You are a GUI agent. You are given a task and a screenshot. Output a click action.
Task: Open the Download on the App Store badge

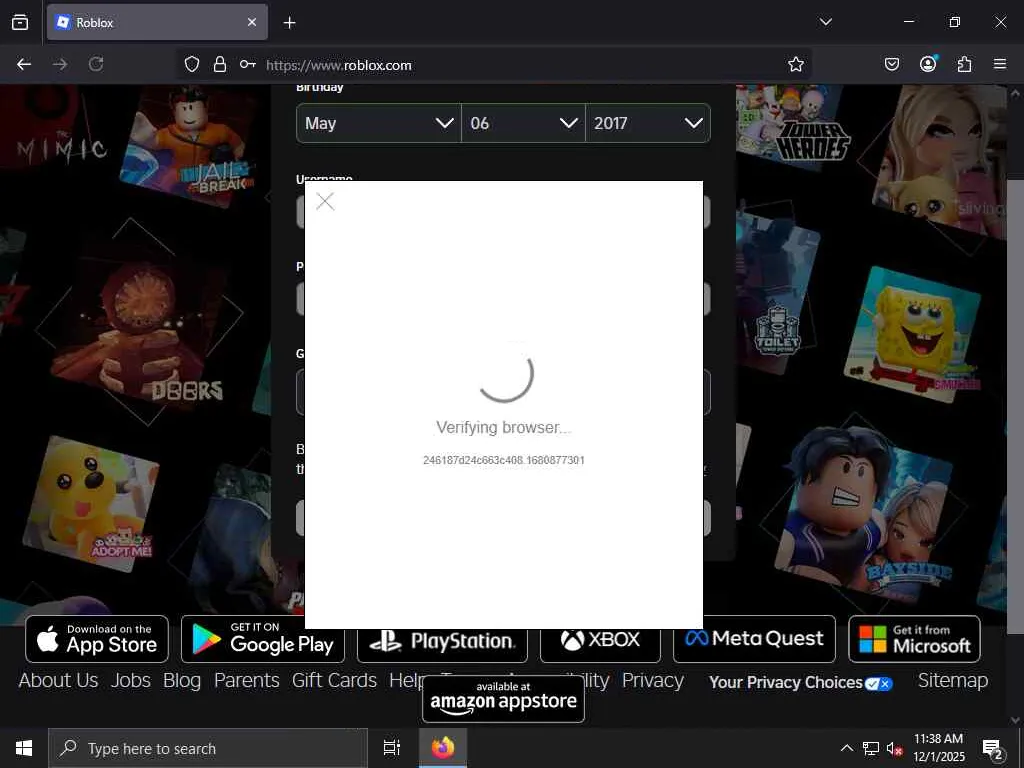tap(97, 639)
